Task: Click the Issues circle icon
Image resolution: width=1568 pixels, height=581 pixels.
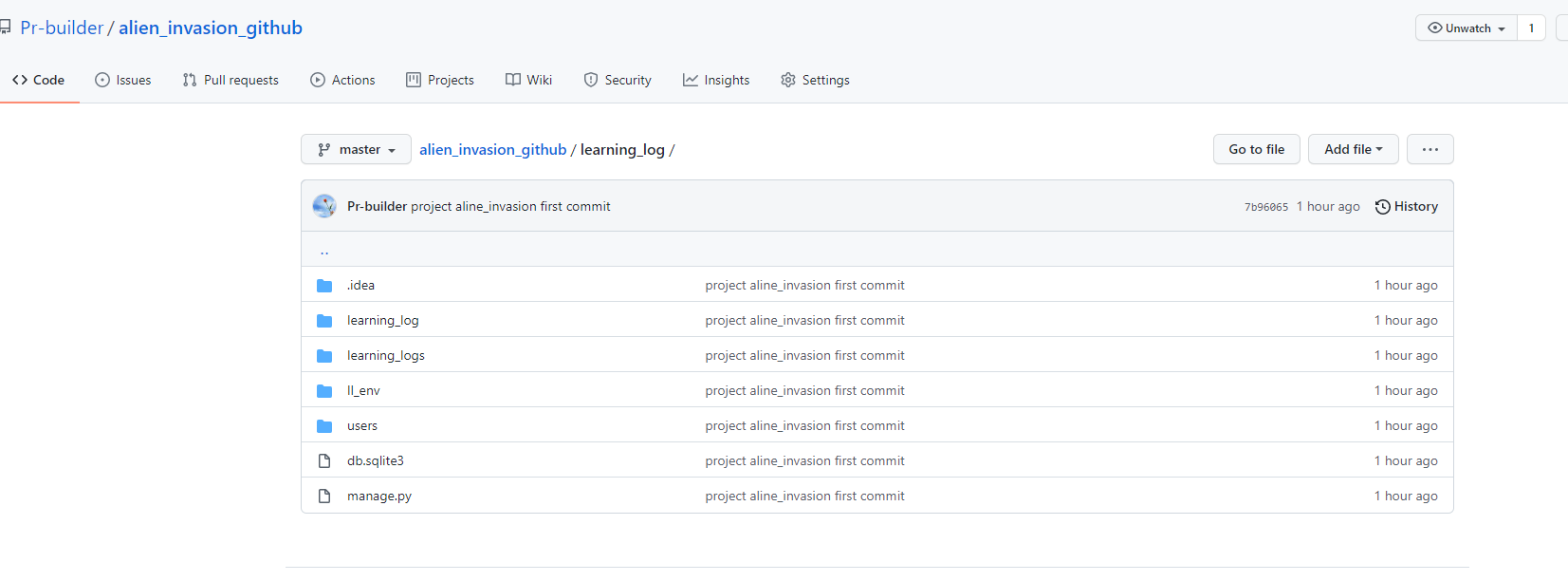Action: click(x=102, y=80)
